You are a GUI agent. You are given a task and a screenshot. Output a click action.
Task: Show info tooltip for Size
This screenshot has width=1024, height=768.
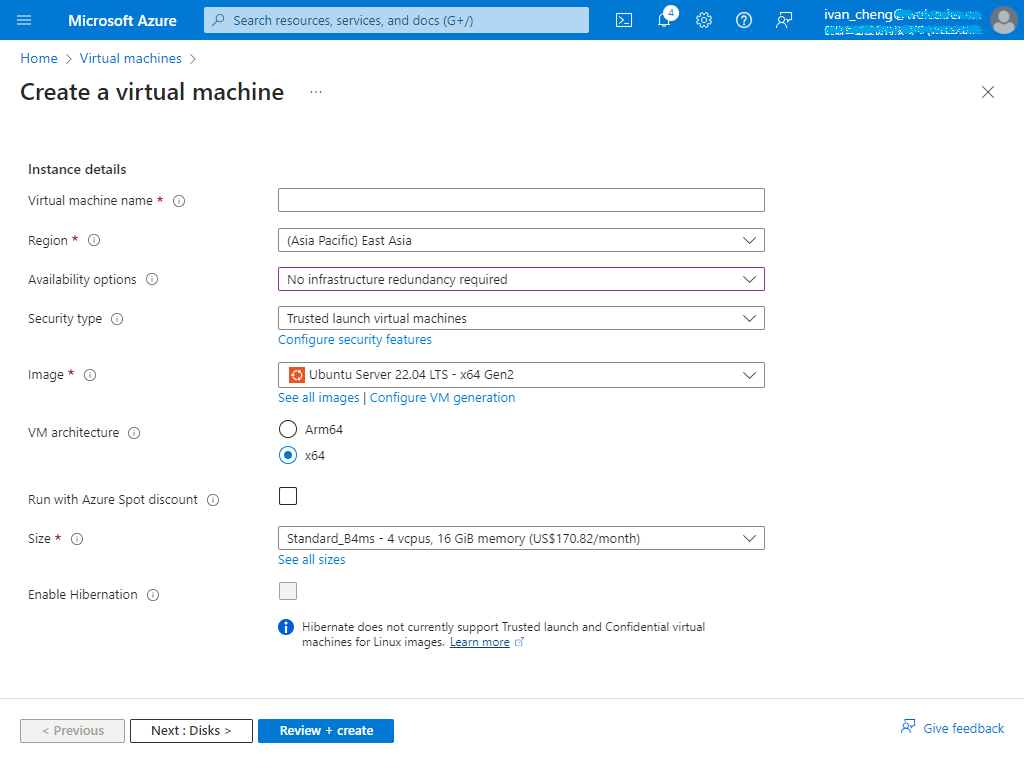[x=77, y=539]
